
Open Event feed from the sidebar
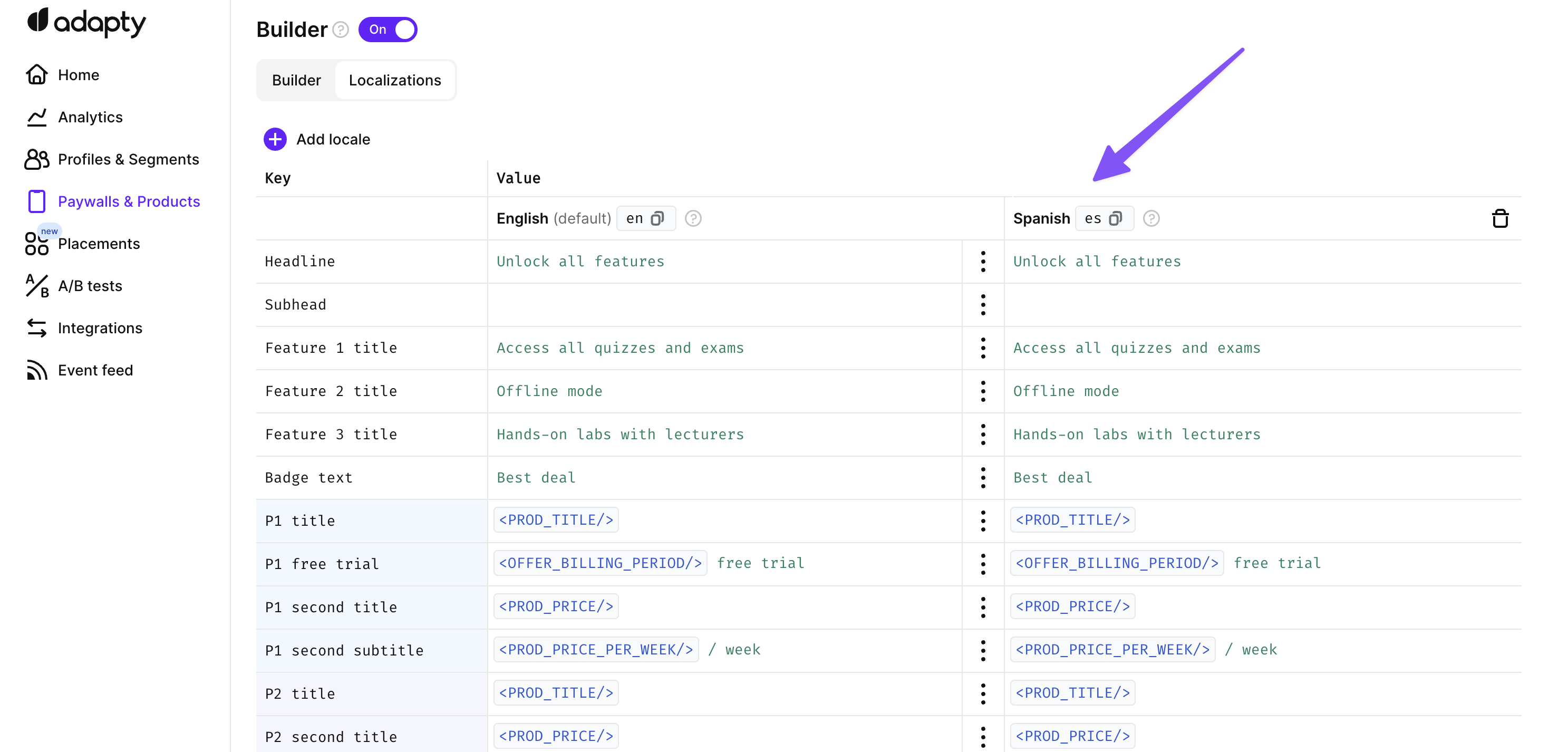[95, 370]
